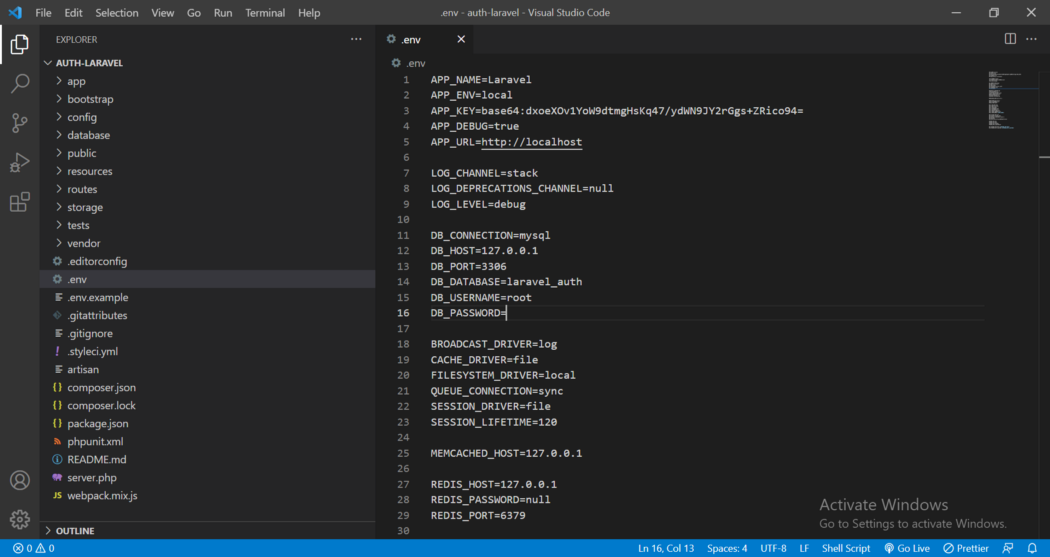
Task: Expand the config folder
Action: click(208, 117)
